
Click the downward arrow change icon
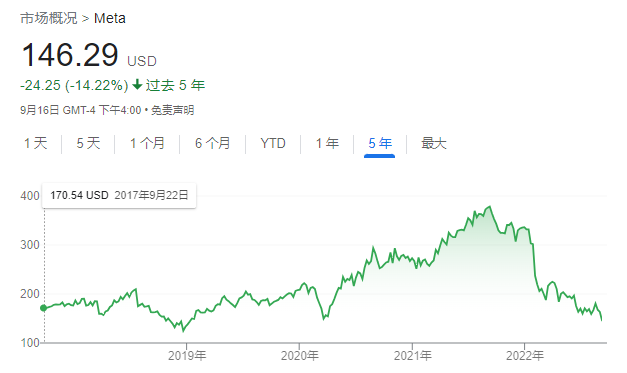pyautogui.click(x=137, y=85)
